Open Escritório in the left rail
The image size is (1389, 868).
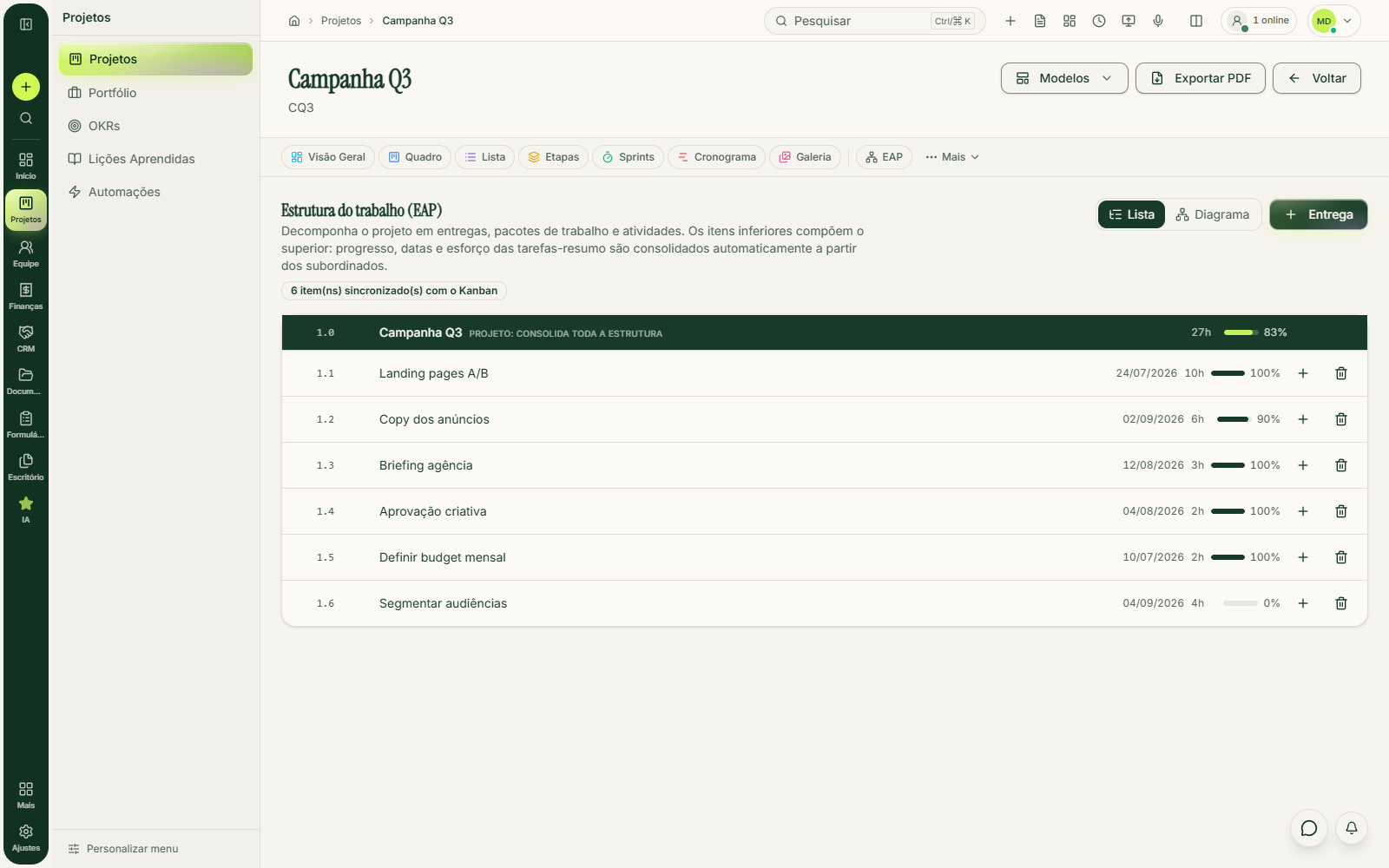[x=26, y=467]
